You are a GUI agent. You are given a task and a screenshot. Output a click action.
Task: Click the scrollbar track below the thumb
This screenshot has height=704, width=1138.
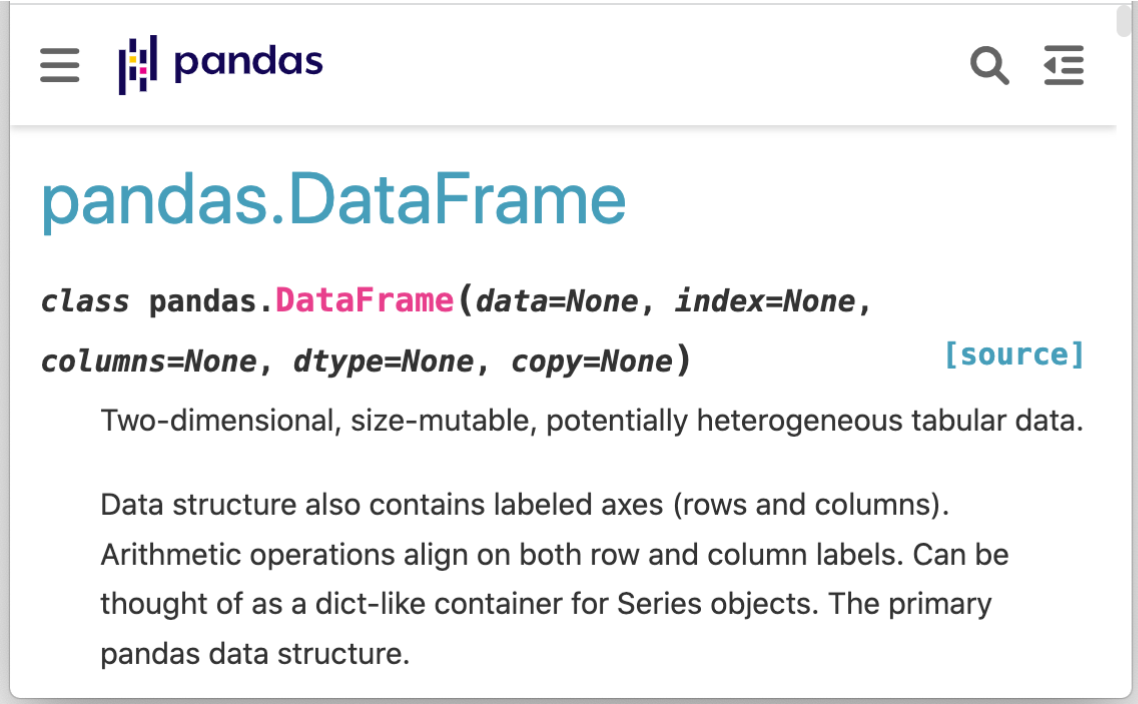pyautogui.click(x=1126, y=400)
